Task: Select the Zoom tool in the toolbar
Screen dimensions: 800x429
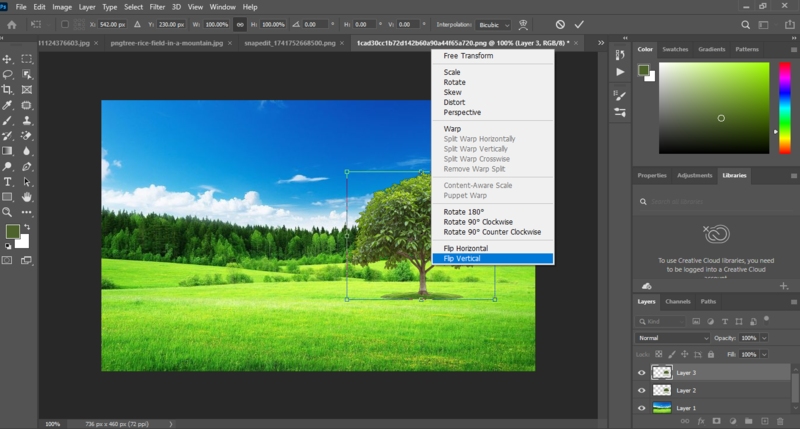Action: (8, 212)
